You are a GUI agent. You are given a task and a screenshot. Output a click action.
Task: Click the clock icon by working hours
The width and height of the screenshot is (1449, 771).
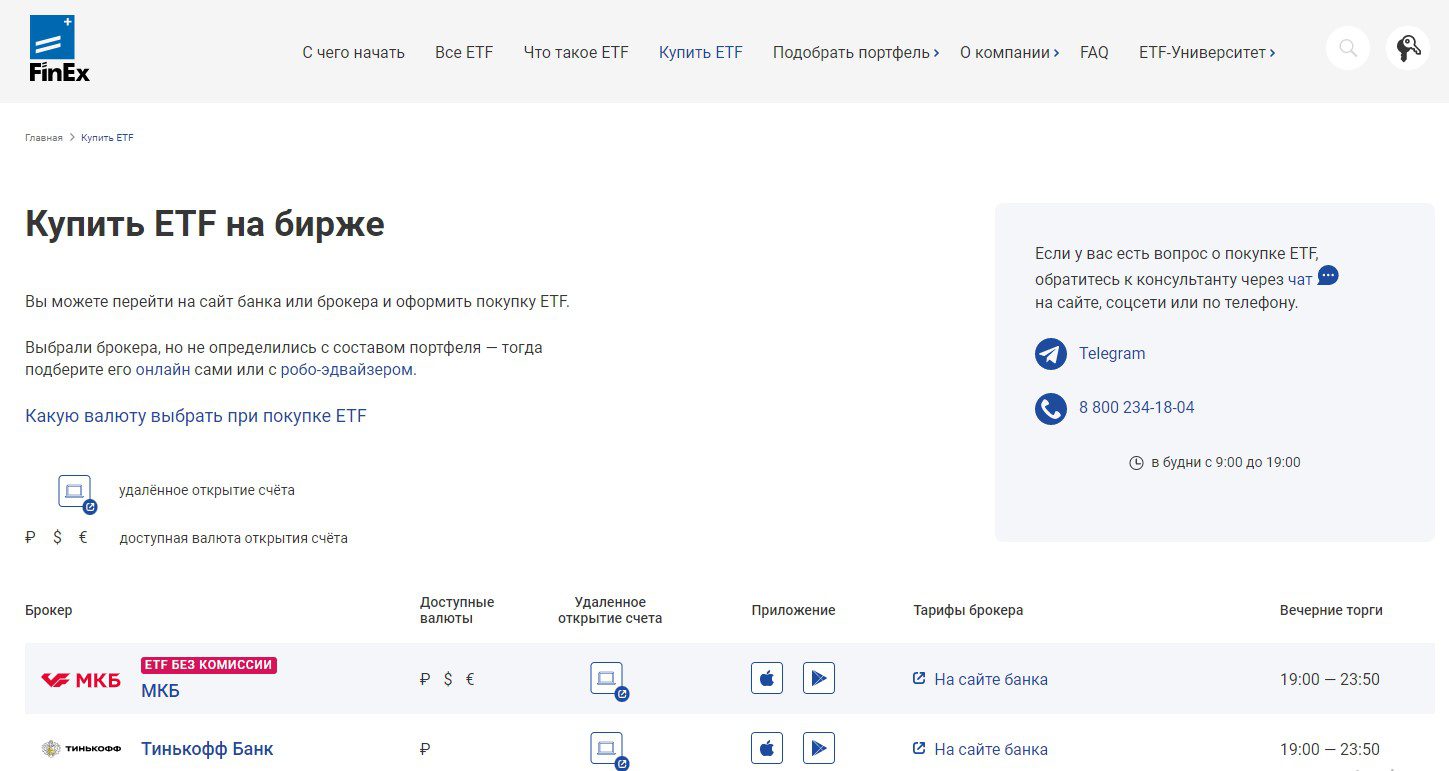[1136, 463]
